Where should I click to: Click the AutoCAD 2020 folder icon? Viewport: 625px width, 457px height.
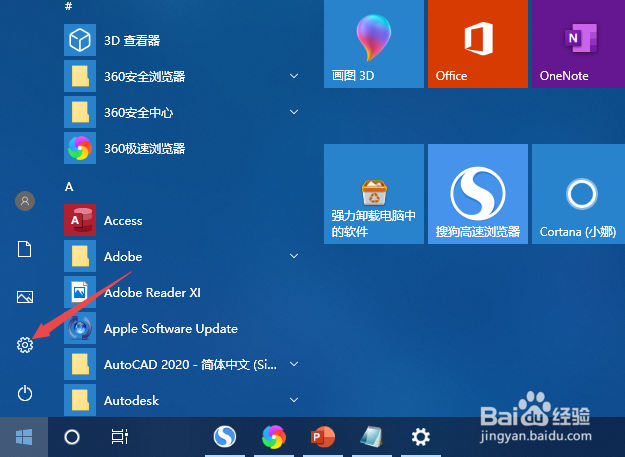(x=80, y=364)
